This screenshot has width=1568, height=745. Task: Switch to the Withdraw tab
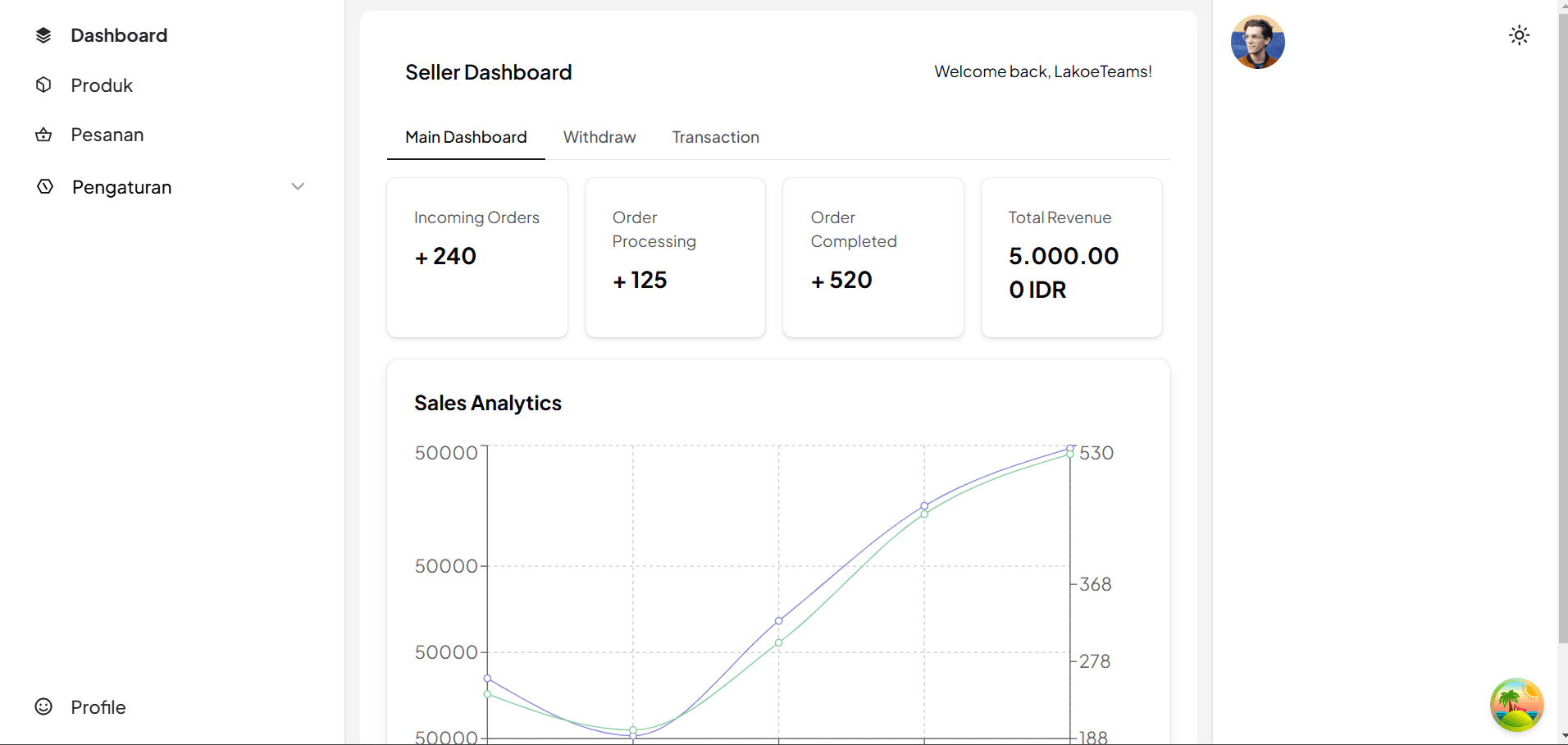[x=599, y=137]
